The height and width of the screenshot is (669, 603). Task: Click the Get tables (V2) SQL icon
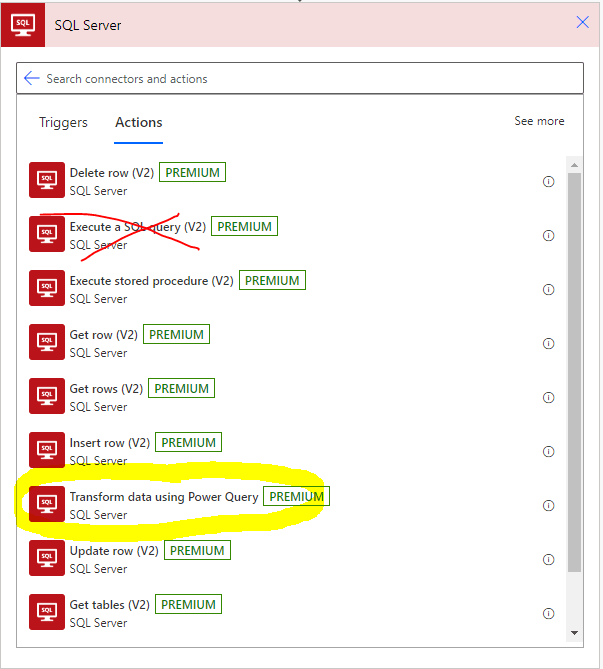point(47,612)
